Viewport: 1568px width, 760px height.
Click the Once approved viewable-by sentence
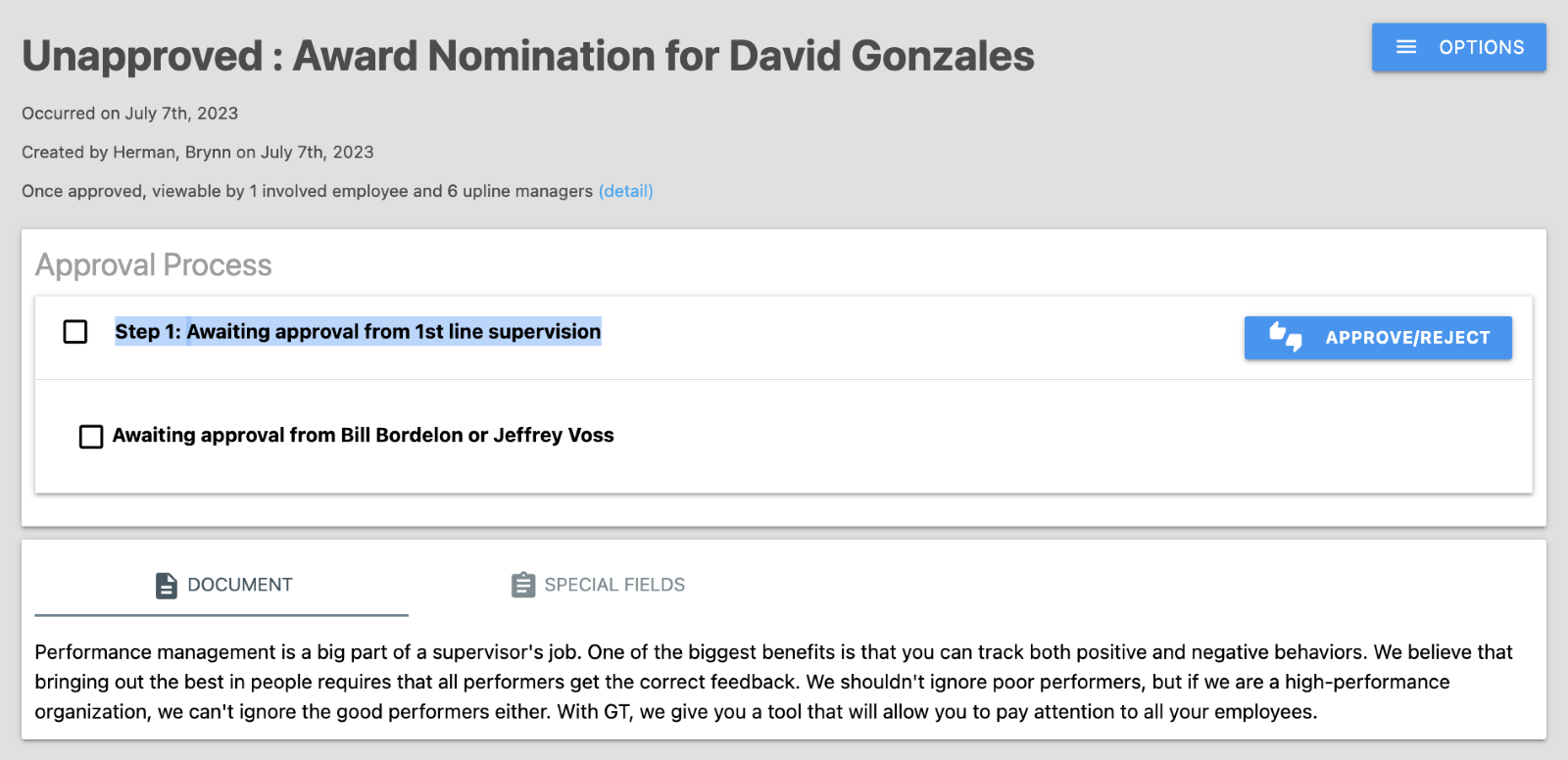pyautogui.click(x=307, y=191)
